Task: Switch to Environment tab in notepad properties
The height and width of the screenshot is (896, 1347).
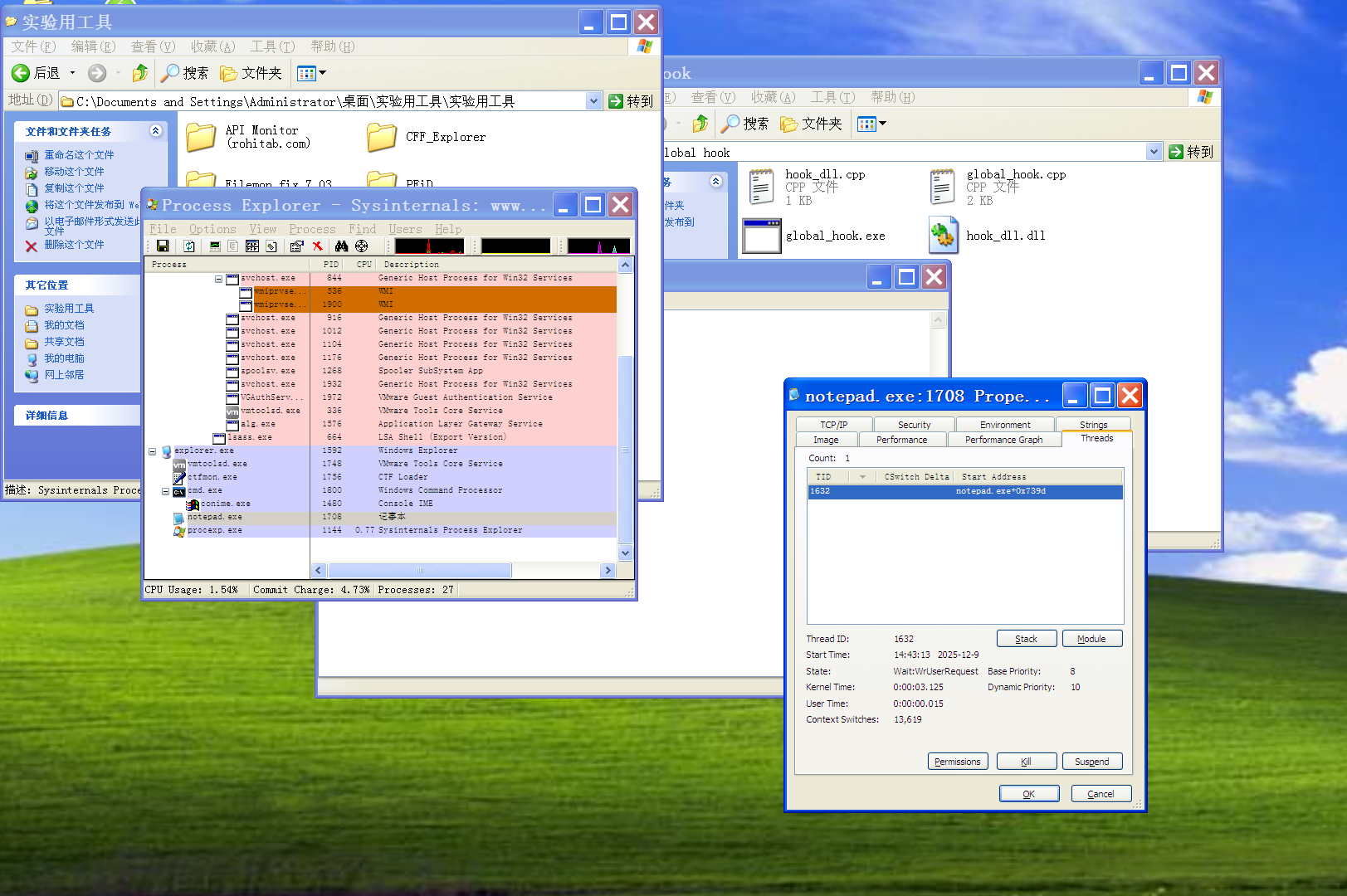Action: [x=1005, y=425]
